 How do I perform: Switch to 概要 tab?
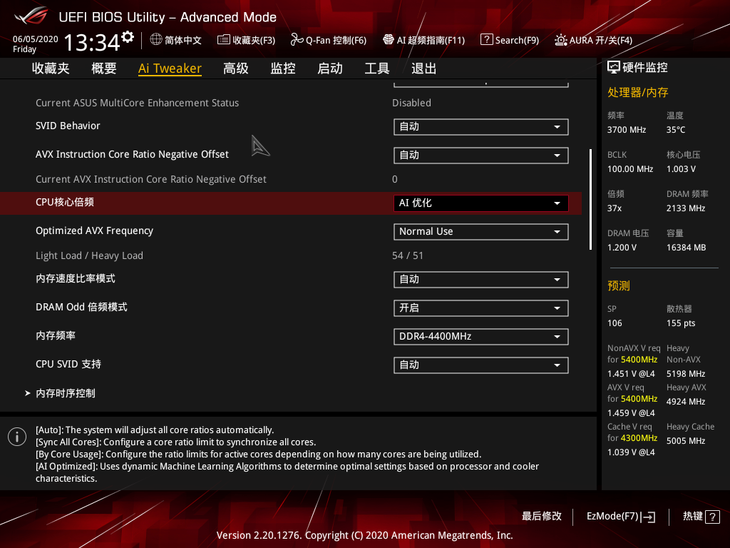point(104,68)
